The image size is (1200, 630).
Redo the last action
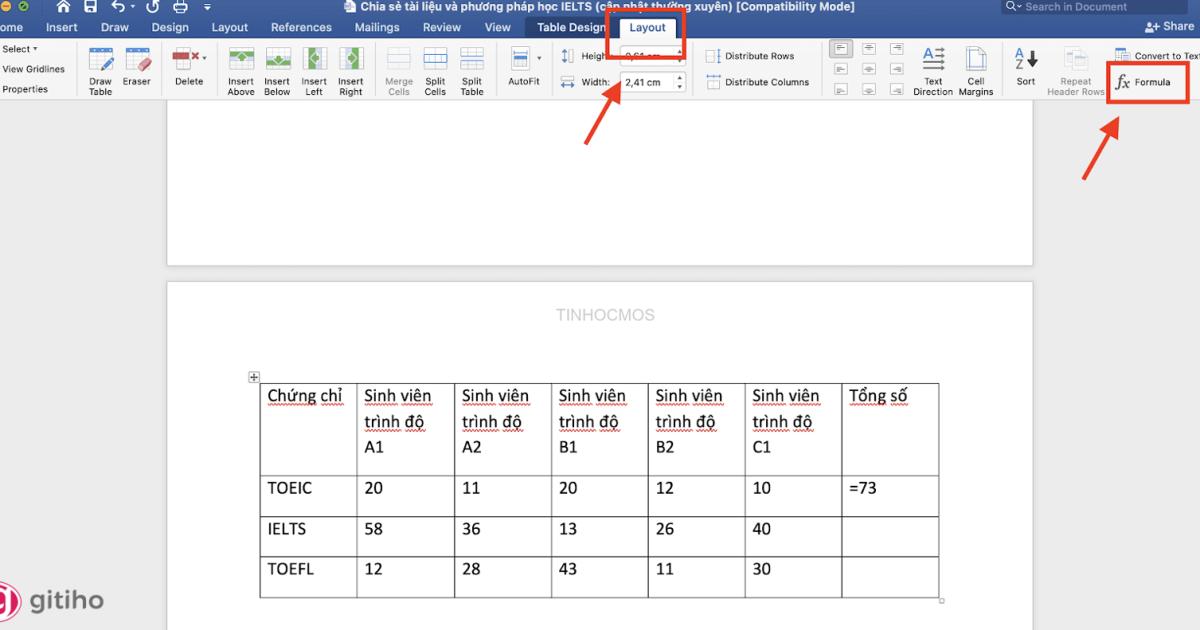point(153,7)
